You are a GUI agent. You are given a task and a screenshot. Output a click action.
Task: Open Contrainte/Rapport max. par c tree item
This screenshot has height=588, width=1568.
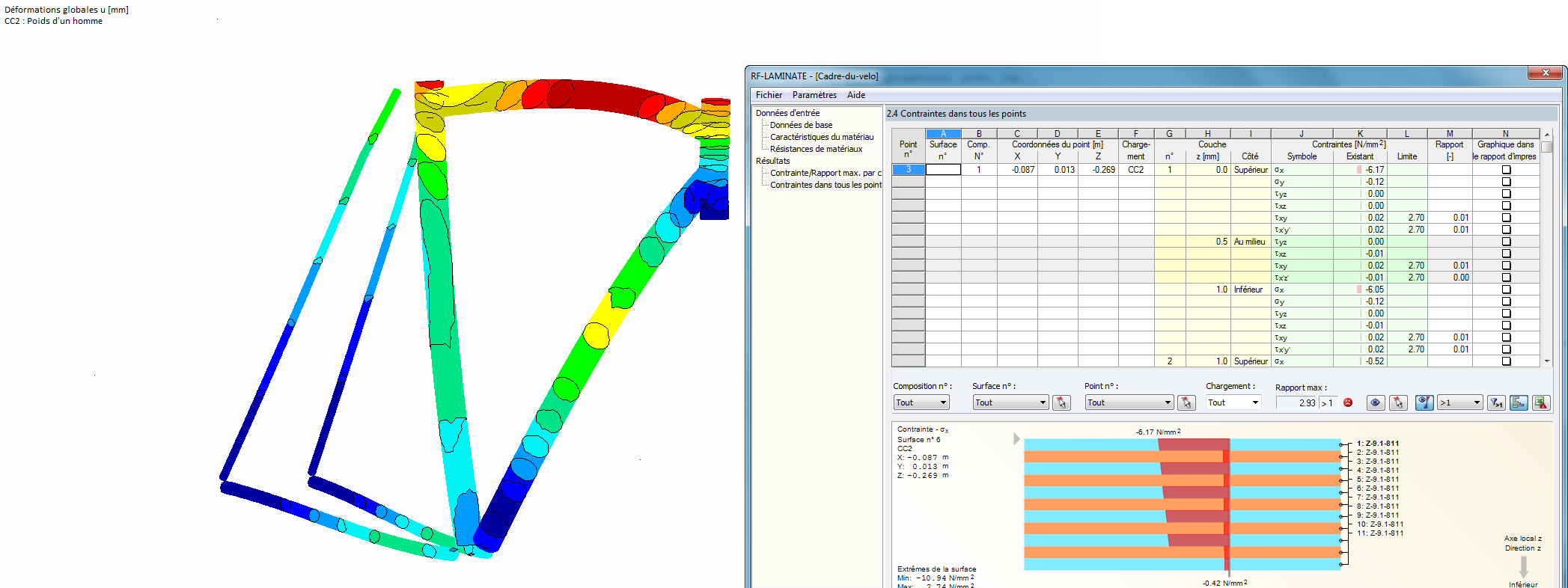click(826, 173)
